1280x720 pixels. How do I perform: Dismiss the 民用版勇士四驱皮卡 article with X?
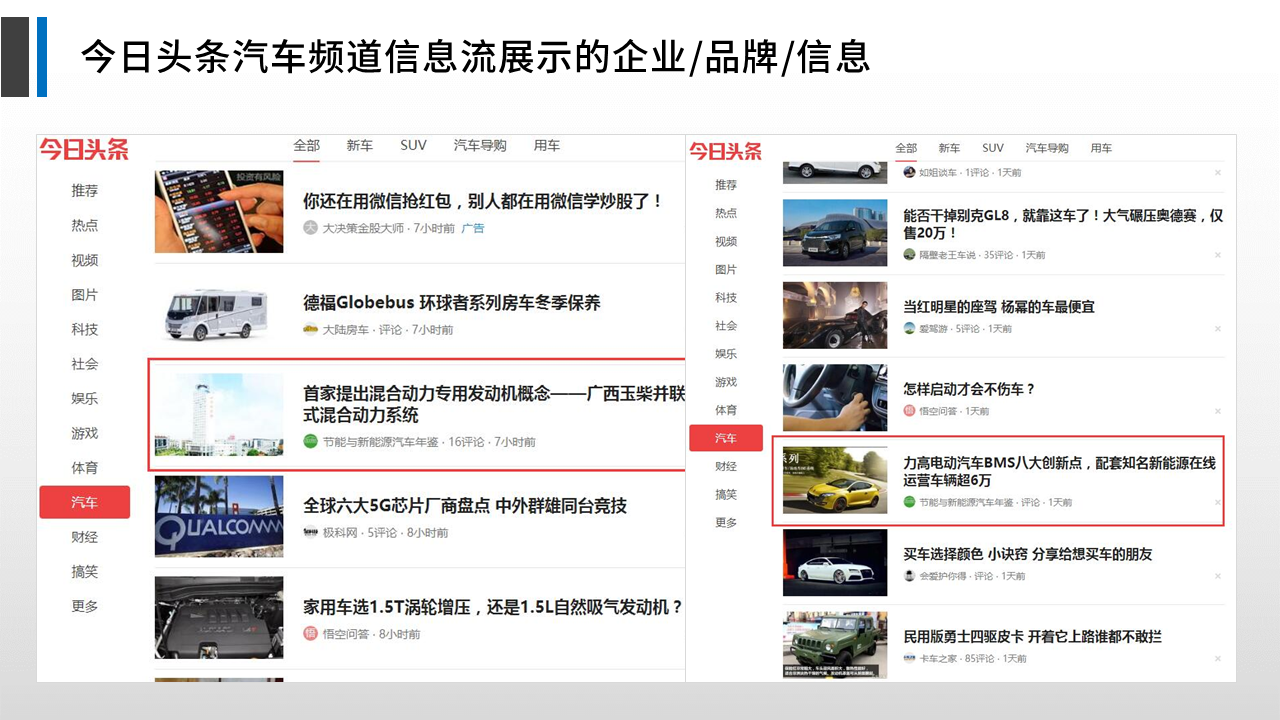coord(1217,658)
